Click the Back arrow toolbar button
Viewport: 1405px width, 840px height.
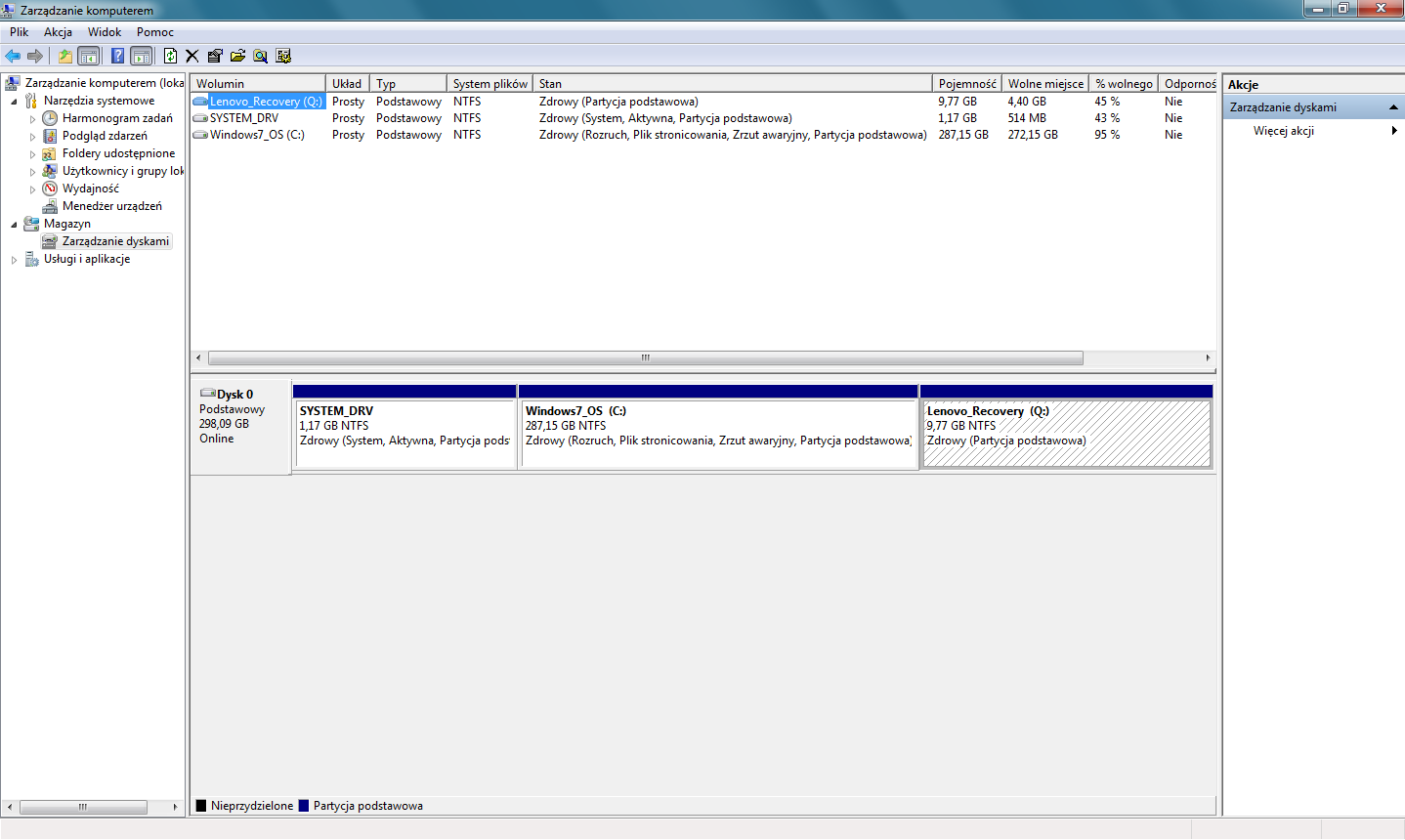[13, 56]
